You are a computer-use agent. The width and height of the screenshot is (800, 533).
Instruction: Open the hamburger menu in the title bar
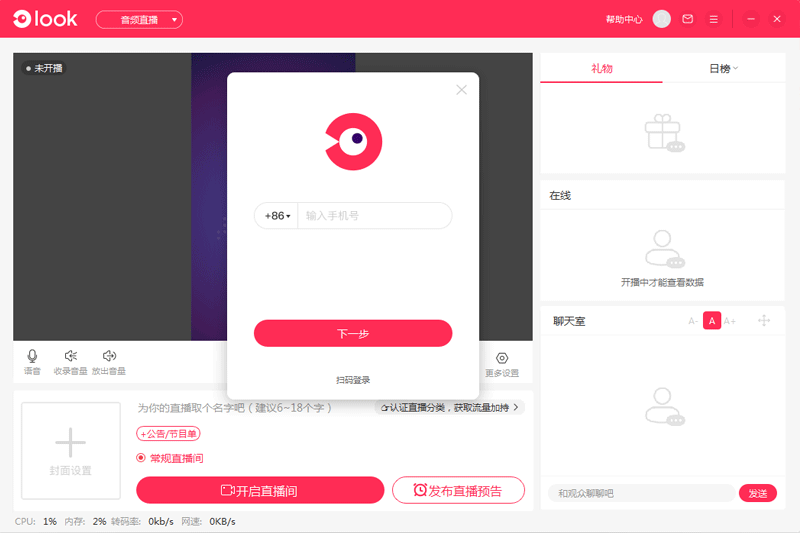tap(713, 19)
